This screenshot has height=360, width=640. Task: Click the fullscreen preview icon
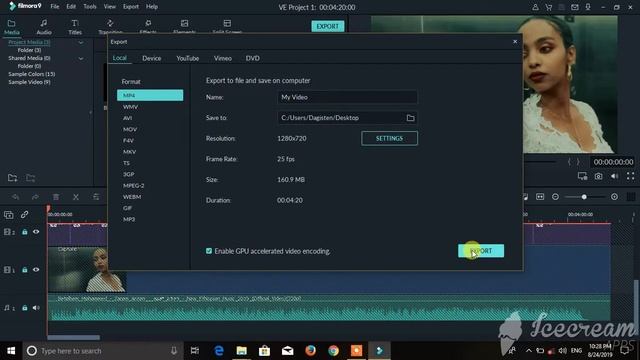[631, 176]
